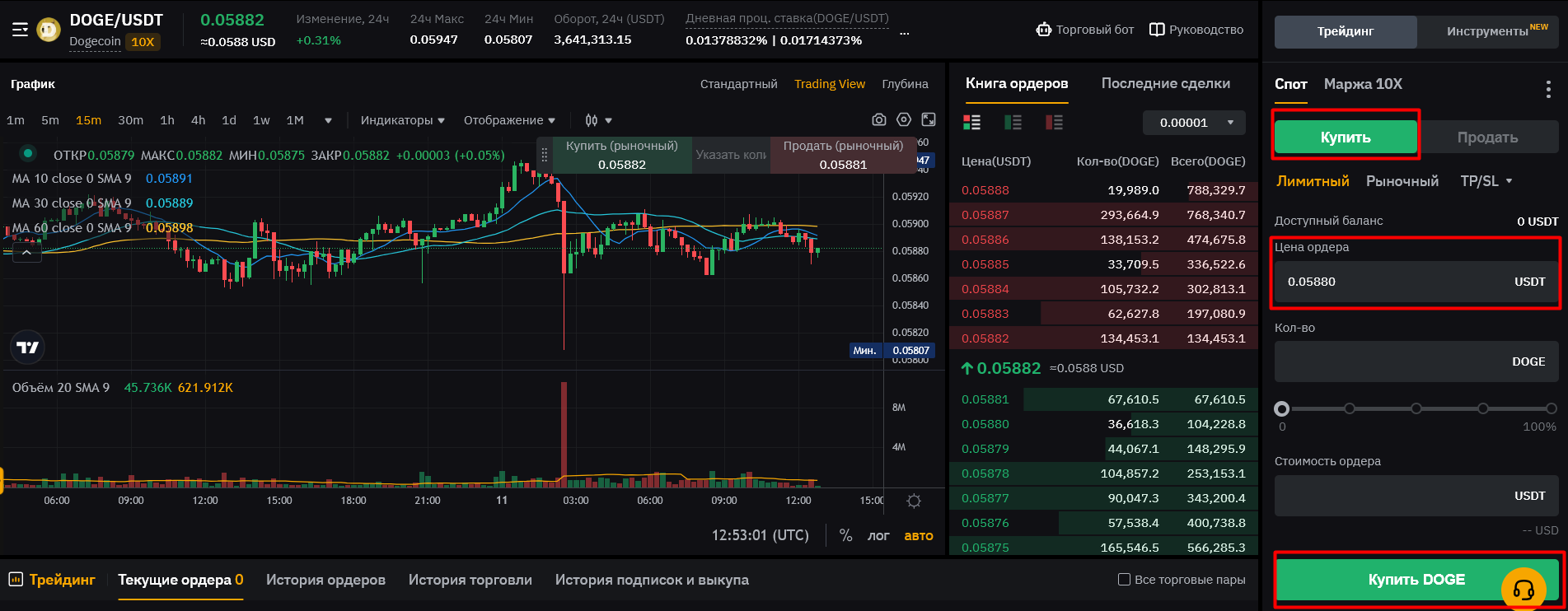The width and height of the screenshot is (1568, 611).
Task: Choose the Рыночный order type
Action: 1402,181
